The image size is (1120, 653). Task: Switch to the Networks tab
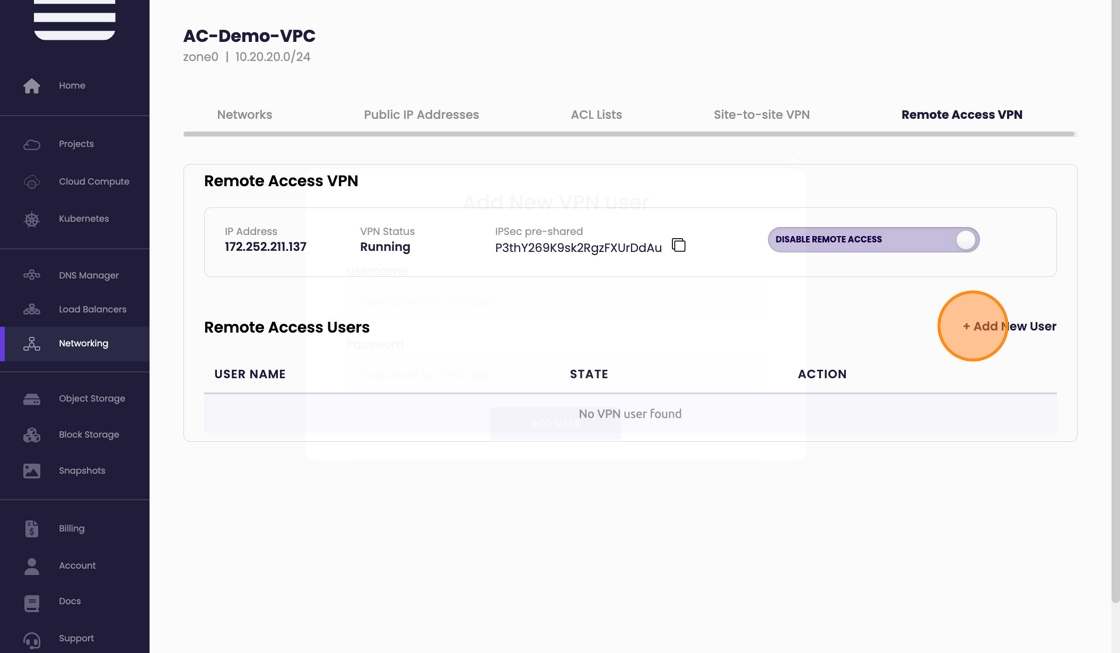244,115
